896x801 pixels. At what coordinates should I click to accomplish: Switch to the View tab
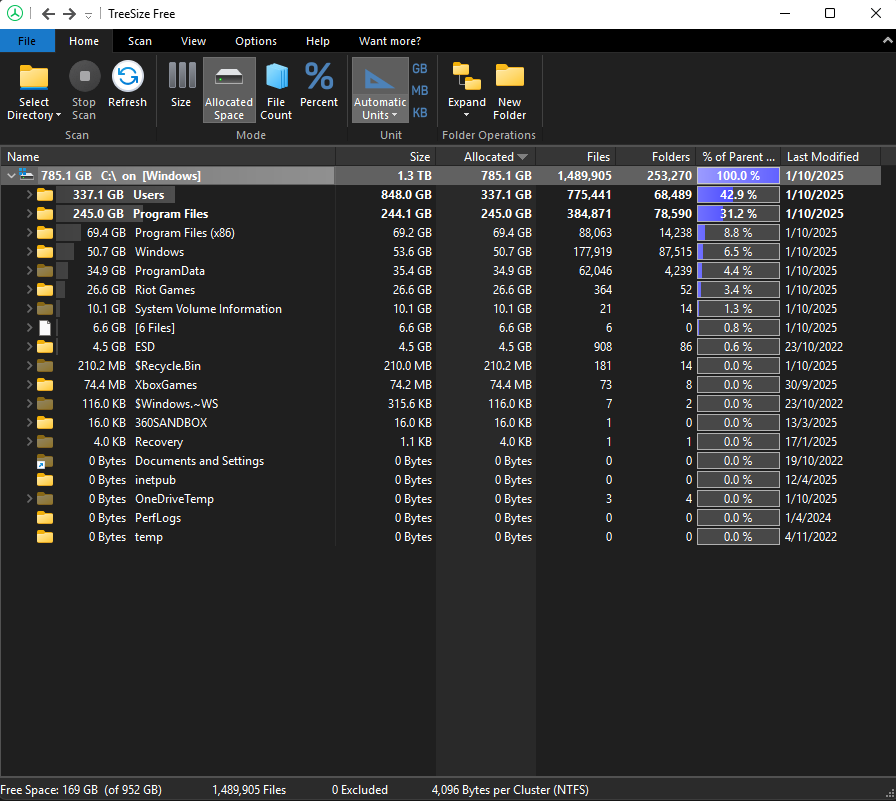point(193,41)
